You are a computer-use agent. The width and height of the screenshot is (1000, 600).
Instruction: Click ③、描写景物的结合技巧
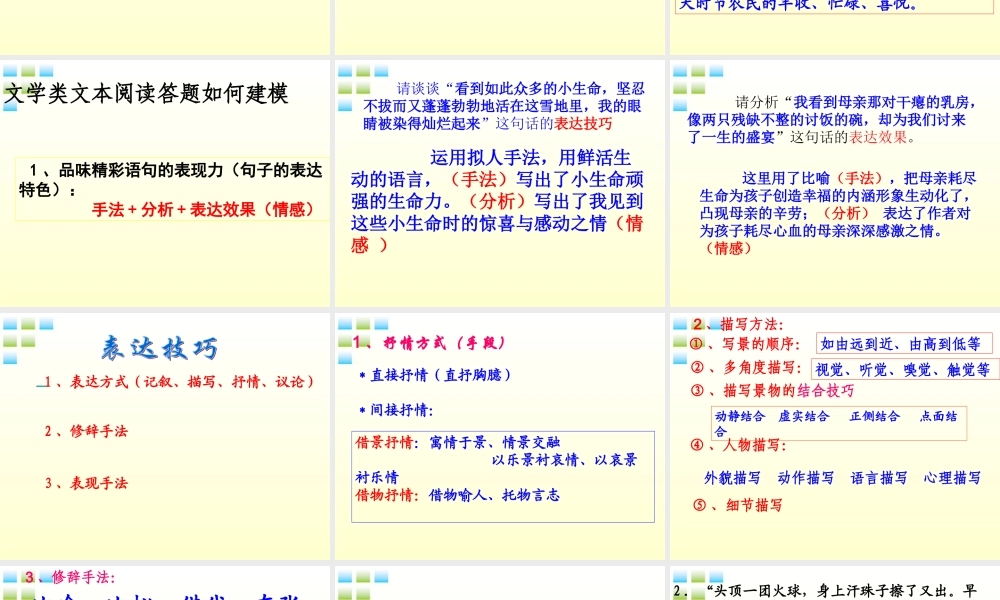pyautogui.click(x=772, y=390)
